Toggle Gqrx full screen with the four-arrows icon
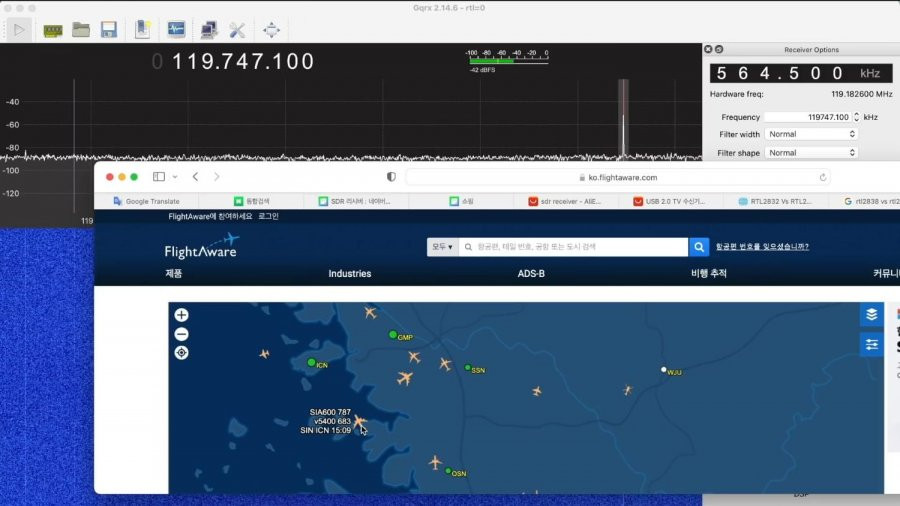The image size is (900, 506). pos(271,30)
